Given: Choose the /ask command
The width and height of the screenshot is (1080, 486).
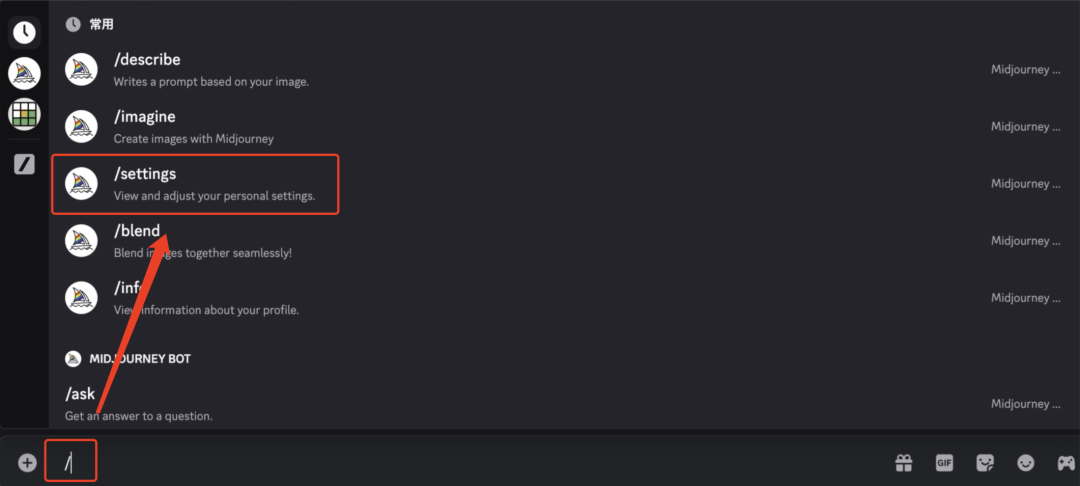Looking at the screenshot, I should (80, 394).
